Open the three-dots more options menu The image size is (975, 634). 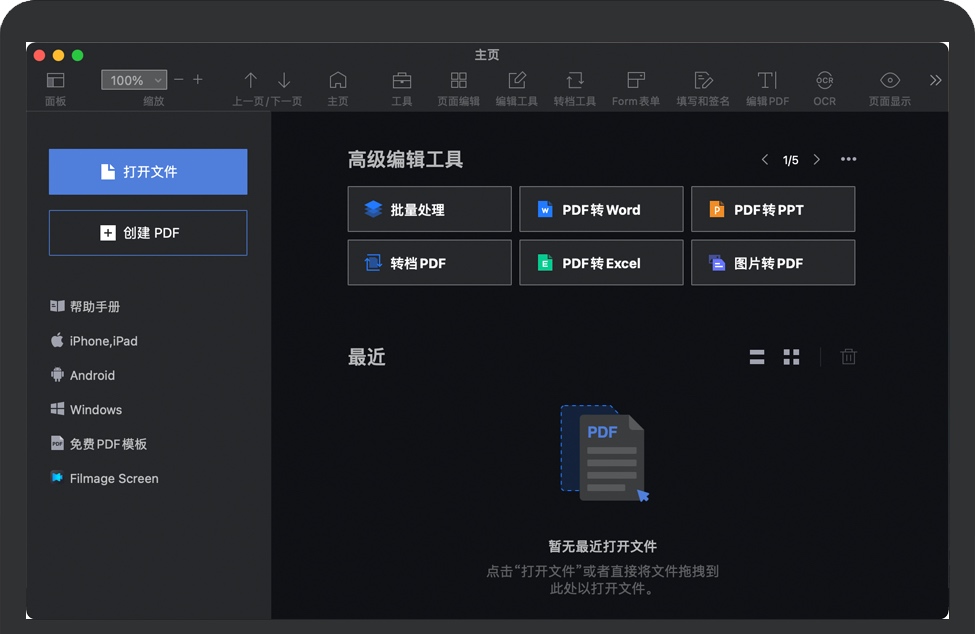coord(848,159)
